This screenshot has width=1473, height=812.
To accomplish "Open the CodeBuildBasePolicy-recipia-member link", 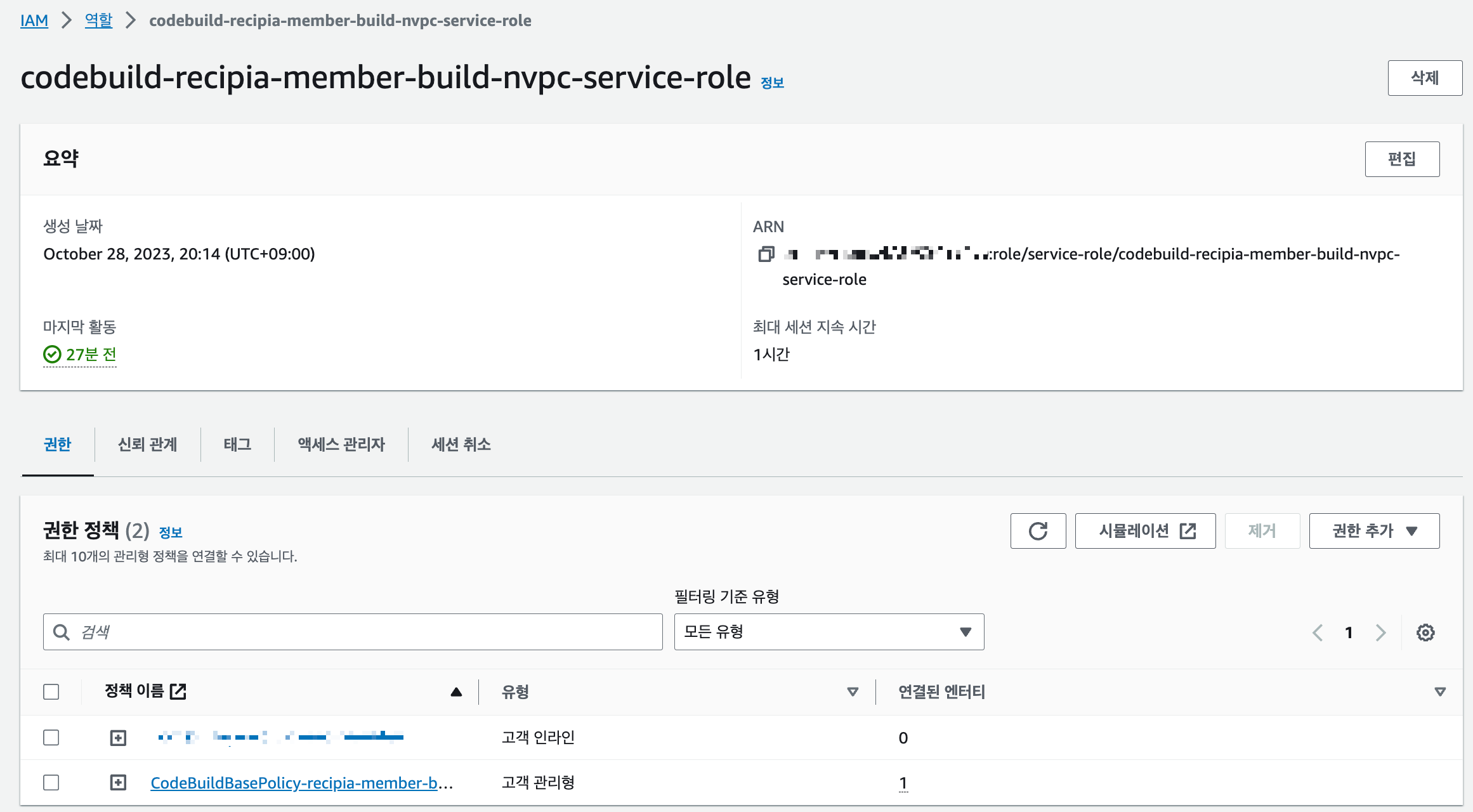I will pyautogui.click(x=294, y=783).
